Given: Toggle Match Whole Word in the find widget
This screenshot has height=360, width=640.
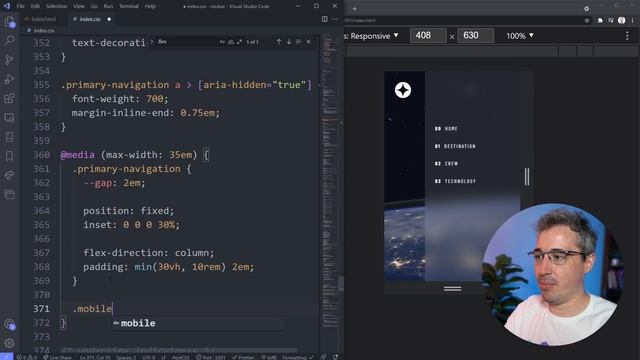Looking at the screenshot, I should [231, 42].
